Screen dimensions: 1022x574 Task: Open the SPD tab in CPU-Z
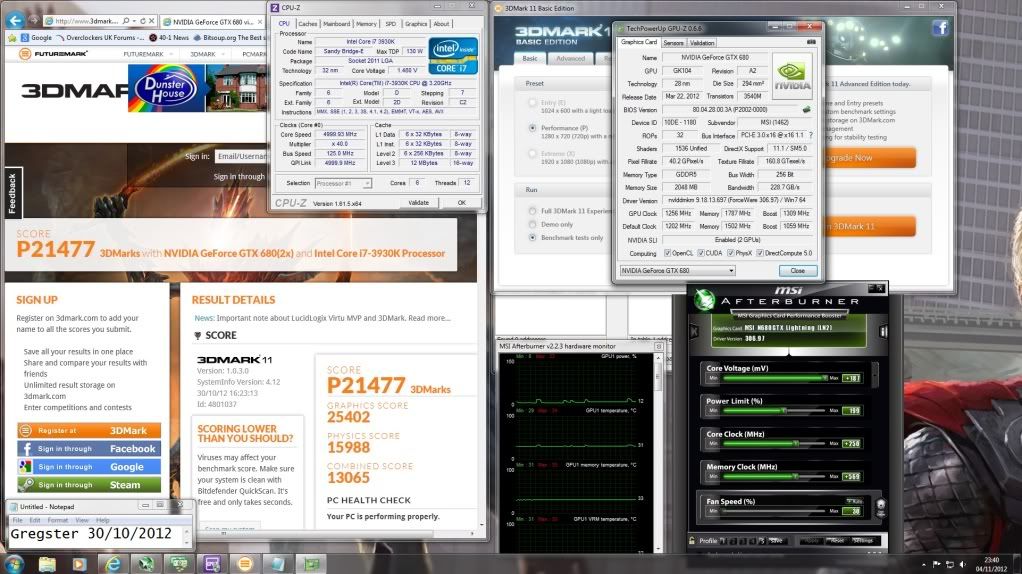tap(390, 24)
